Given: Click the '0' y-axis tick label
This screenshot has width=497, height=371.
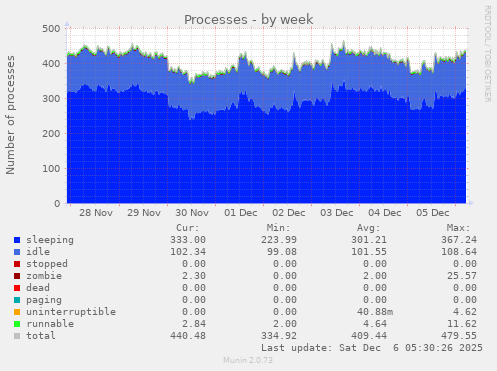Looking at the screenshot, I should (x=57, y=204).
